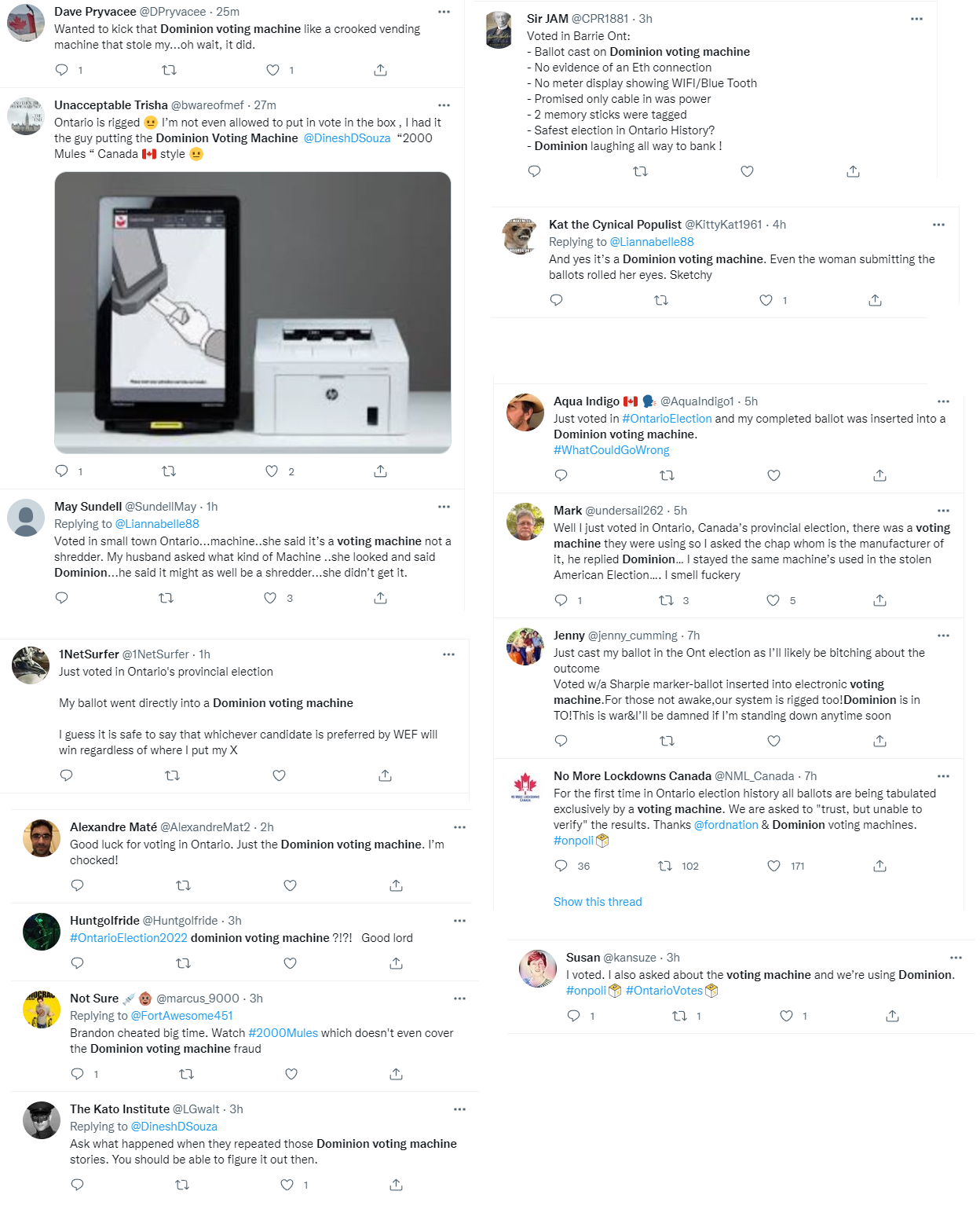
Task: Like Kat the Cynical Populist's reply
Action: pos(766,300)
